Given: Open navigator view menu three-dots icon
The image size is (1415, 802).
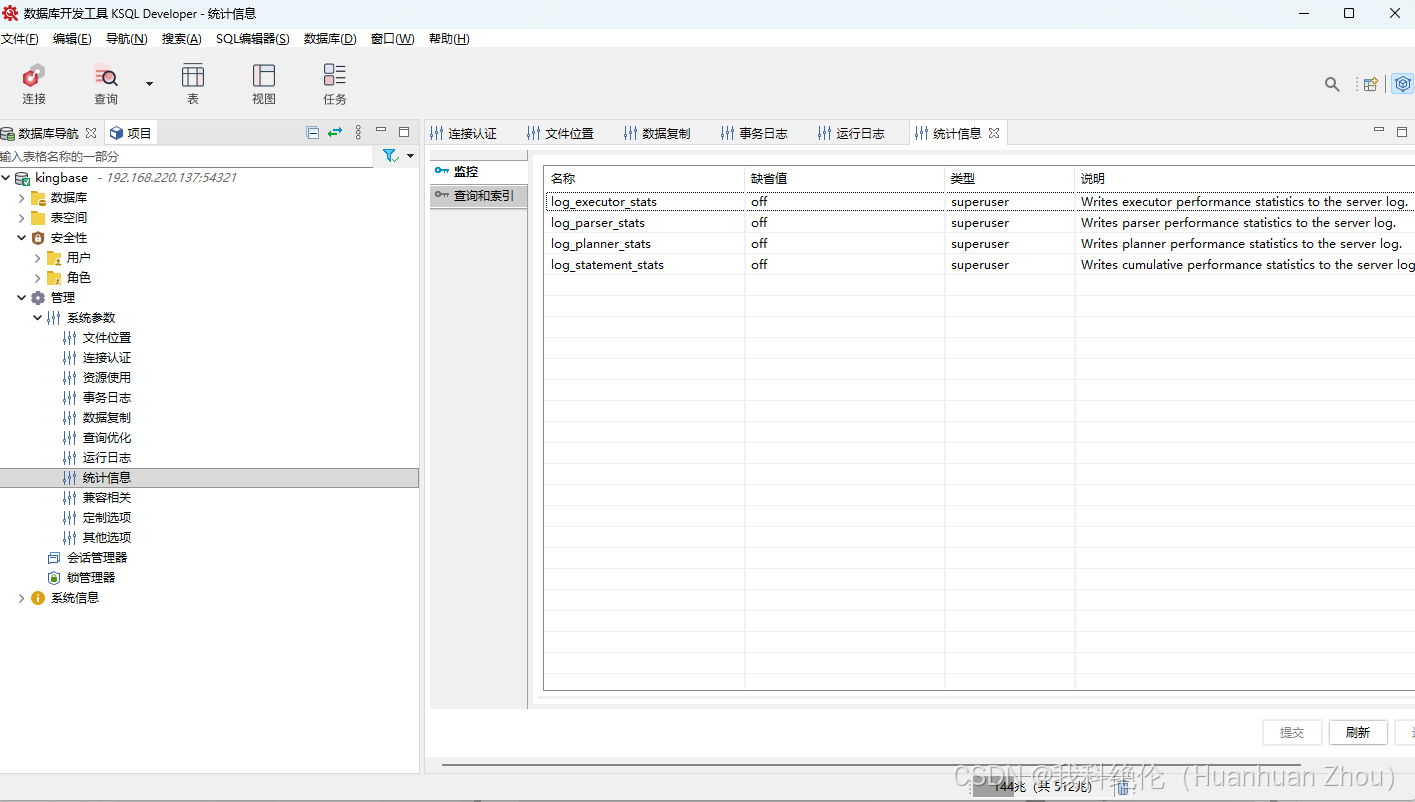Looking at the screenshot, I should [358, 132].
